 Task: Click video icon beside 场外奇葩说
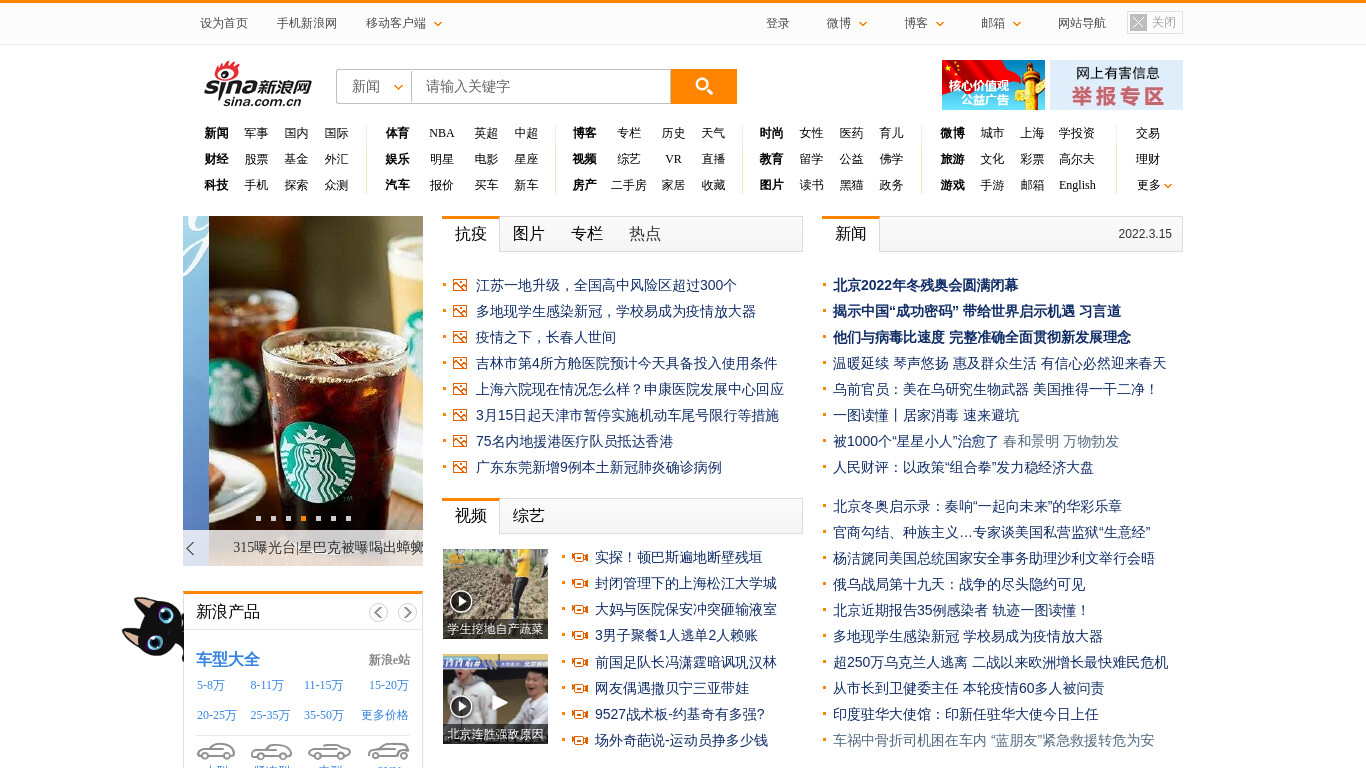pyautogui.click(x=579, y=740)
